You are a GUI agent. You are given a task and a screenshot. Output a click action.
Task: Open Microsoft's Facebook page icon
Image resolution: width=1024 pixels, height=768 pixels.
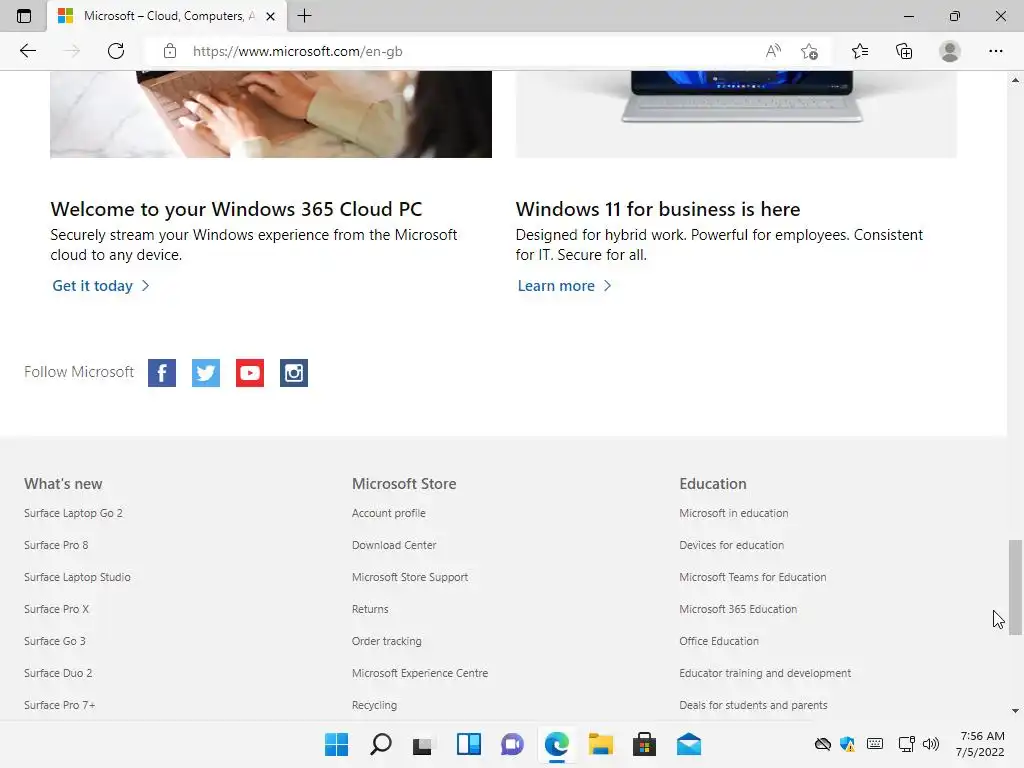click(161, 373)
